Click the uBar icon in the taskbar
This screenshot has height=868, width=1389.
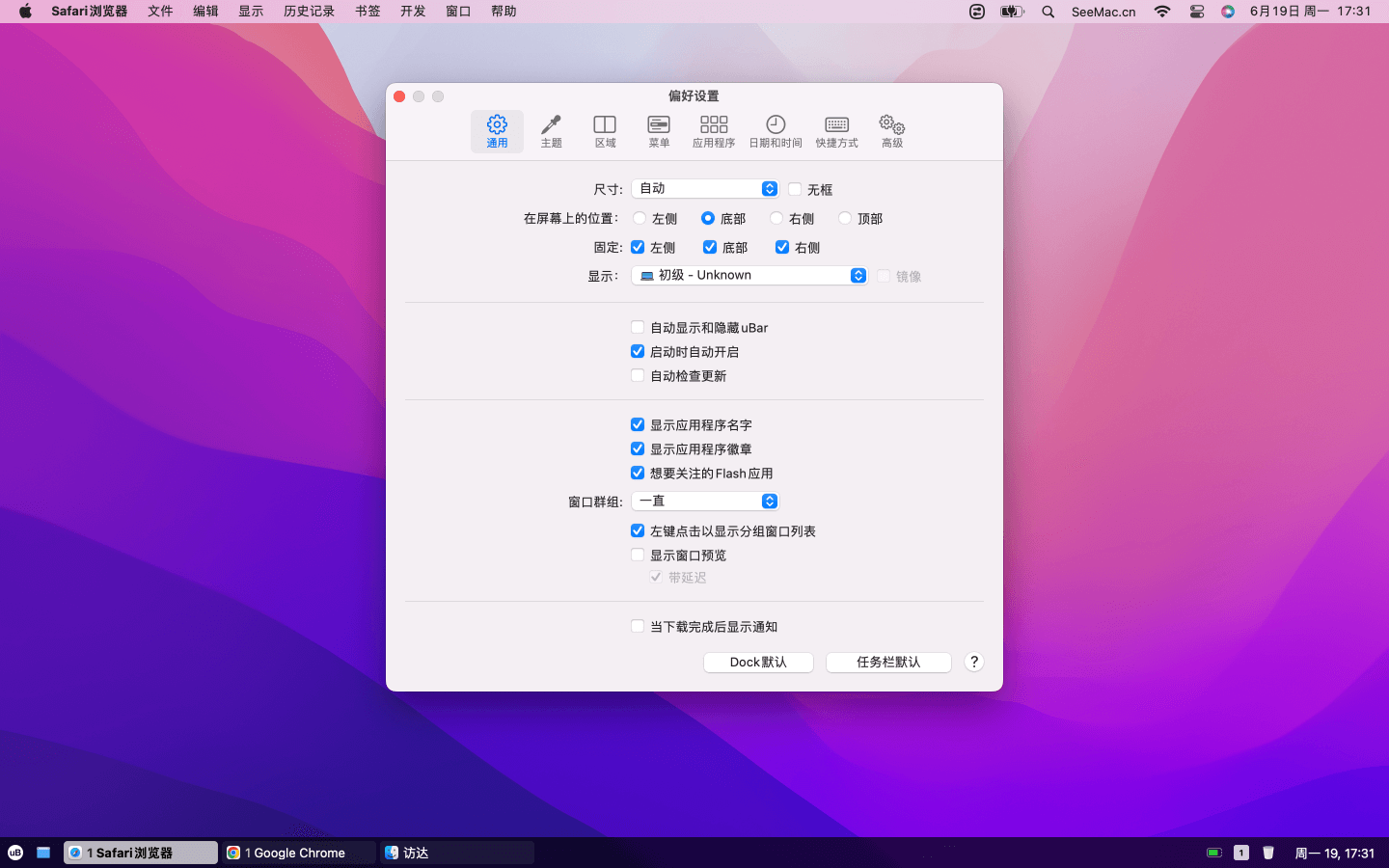pyautogui.click(x=15, y=853)
